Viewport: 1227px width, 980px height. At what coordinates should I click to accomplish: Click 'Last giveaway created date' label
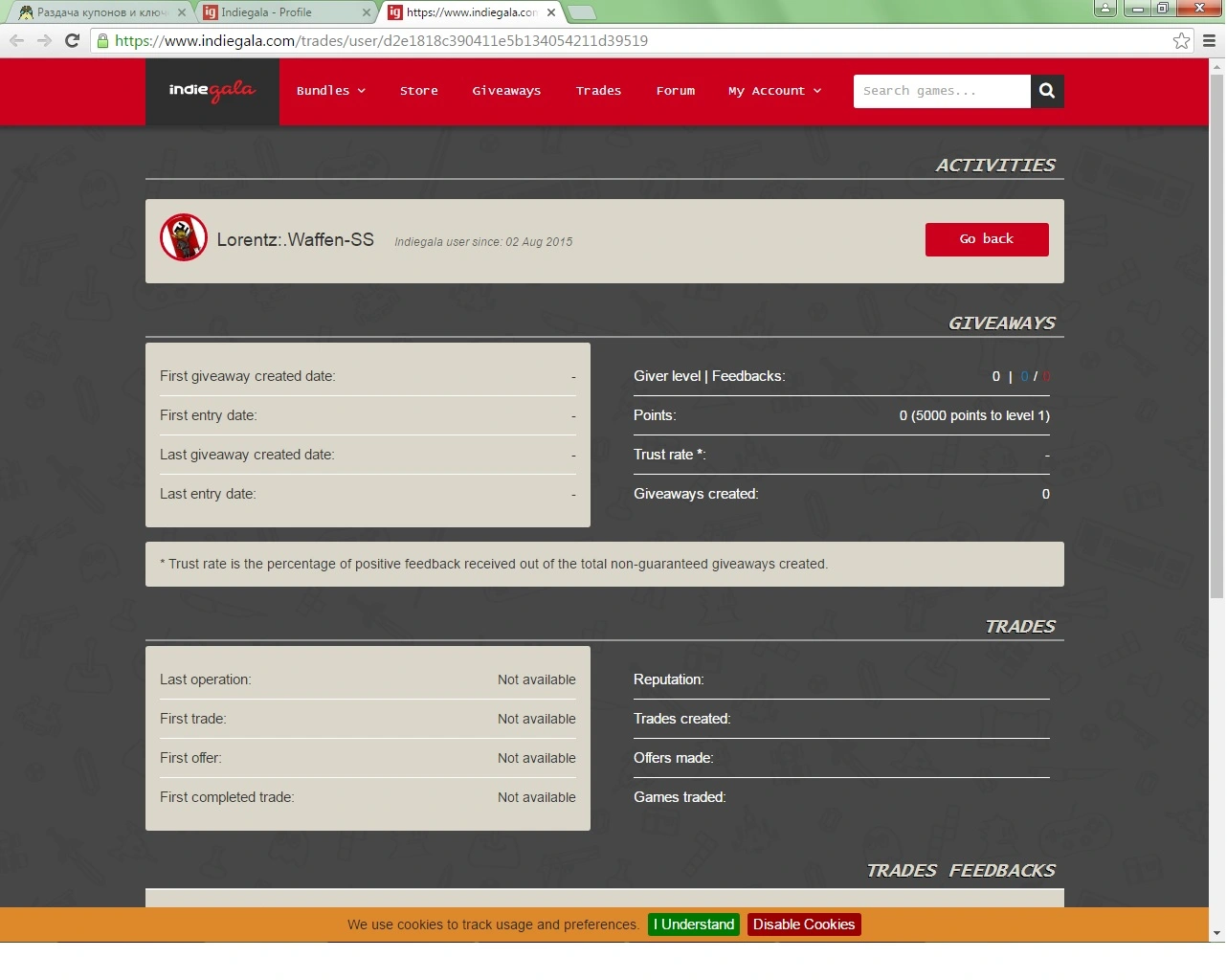247,455
